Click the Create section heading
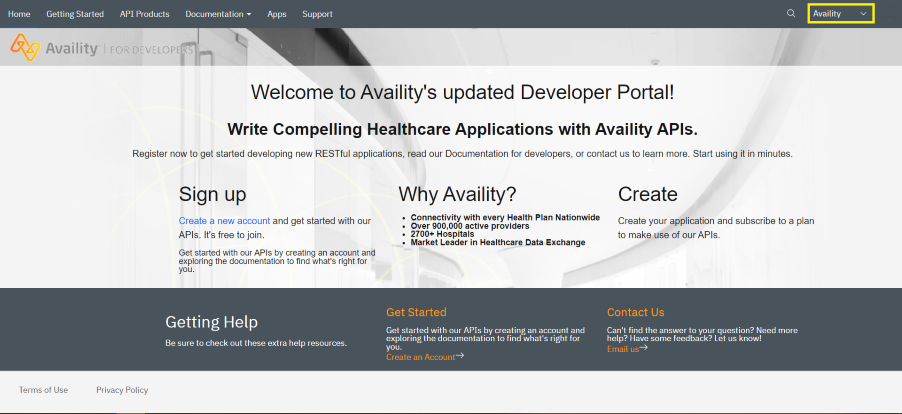 click(648, 194)
